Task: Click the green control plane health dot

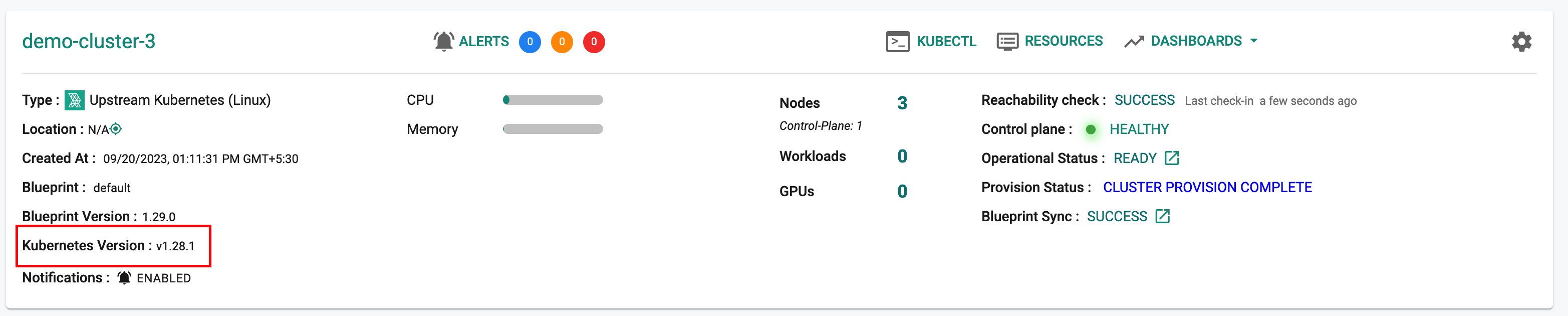Action: tap(1091, 129)
